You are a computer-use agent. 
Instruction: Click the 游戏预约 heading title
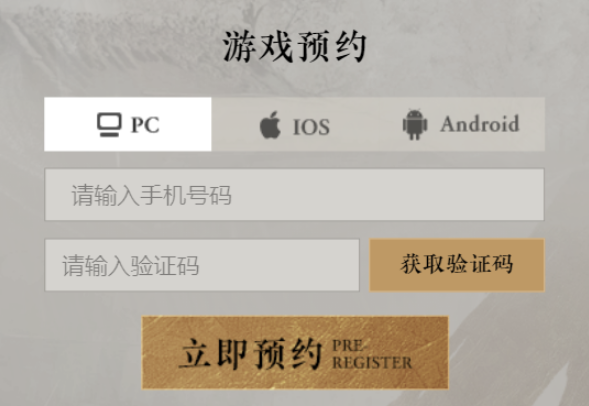(294, 47)
